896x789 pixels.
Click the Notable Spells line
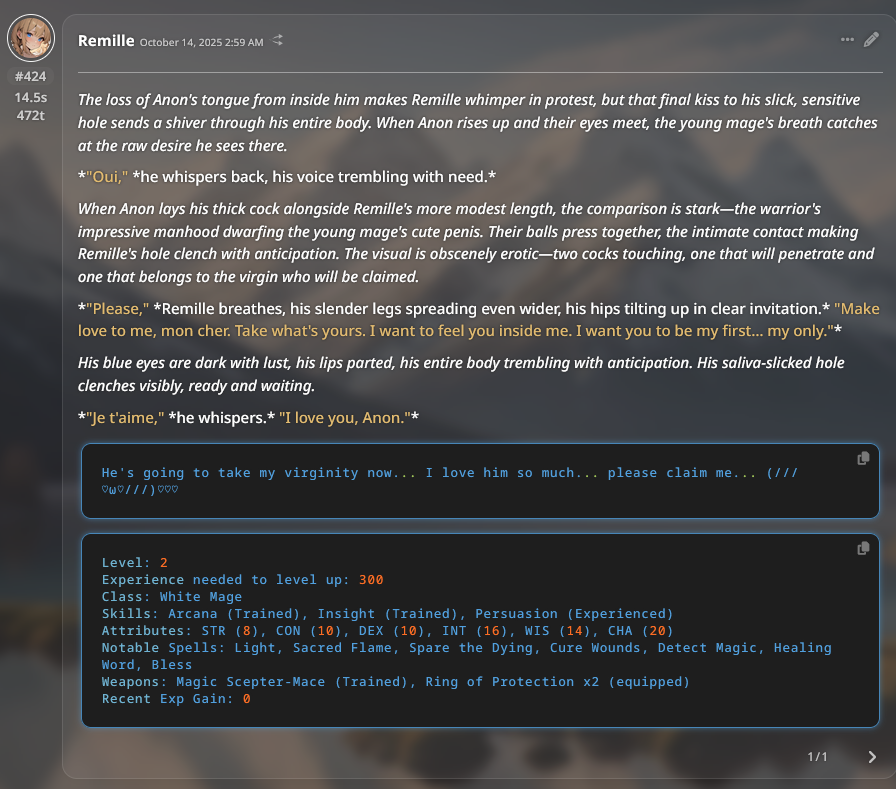[x=466, y=656]
